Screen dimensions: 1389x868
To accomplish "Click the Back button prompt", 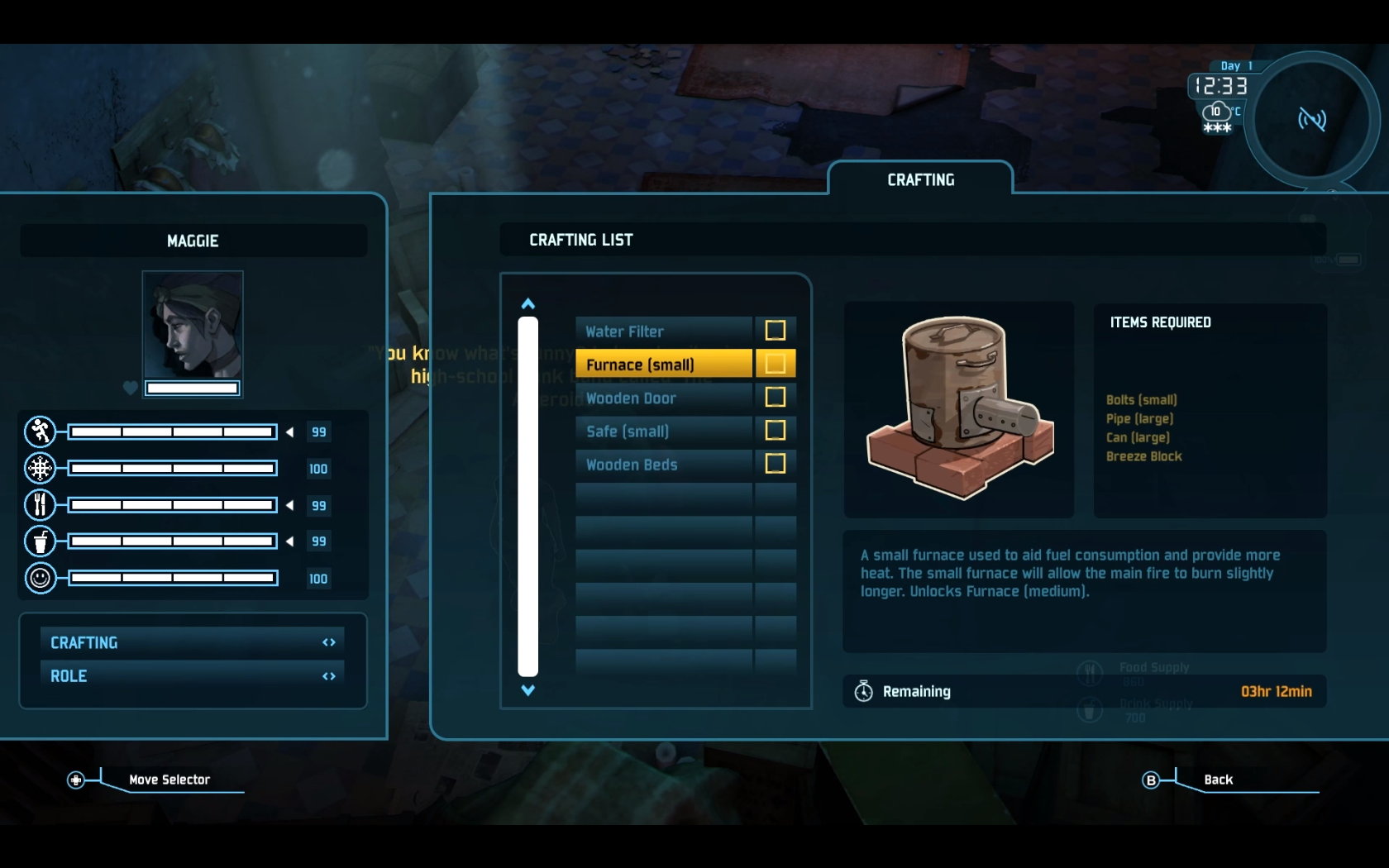I will pyautogui.click(x=1218, y=780).
